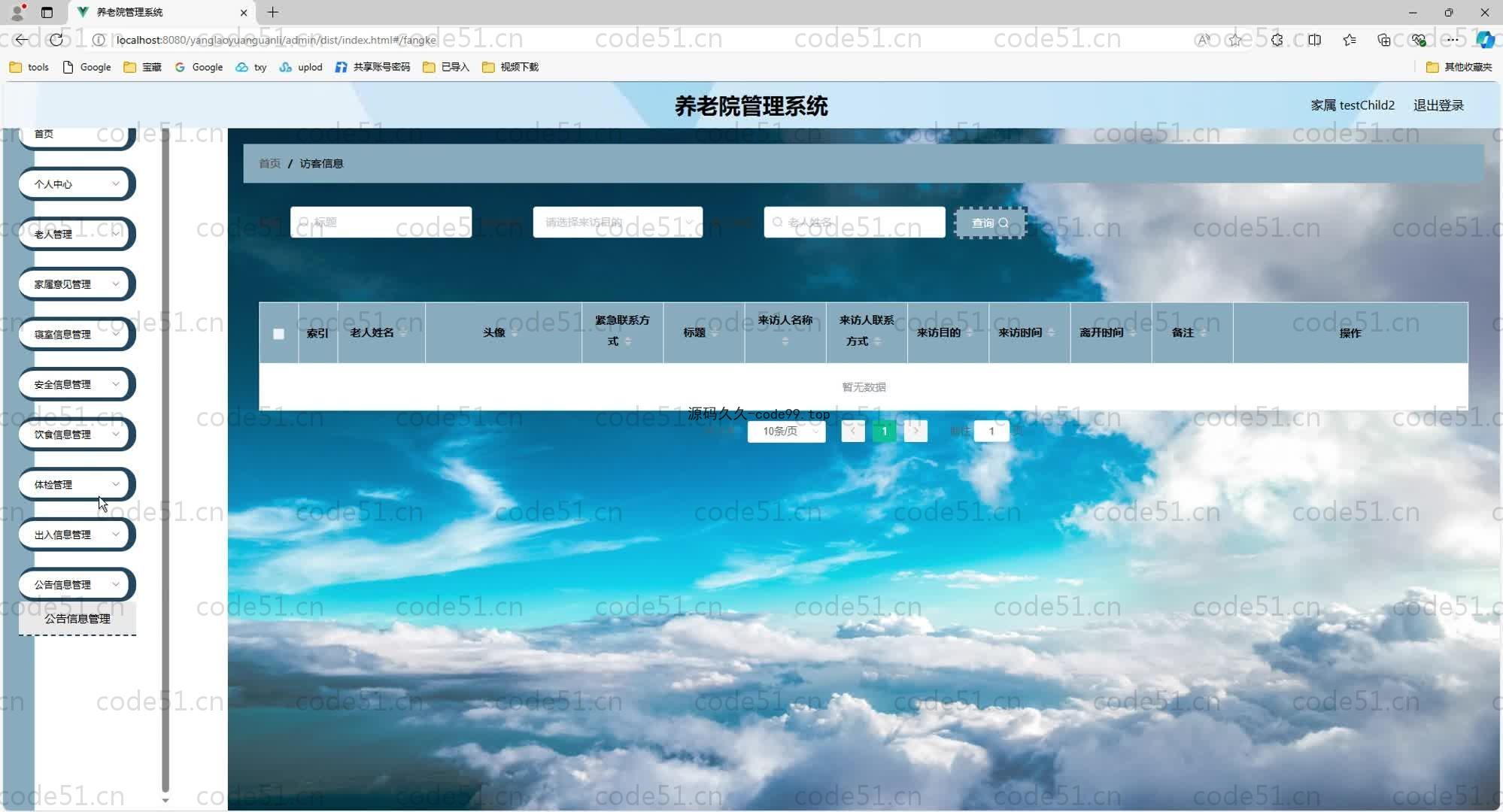Open the 10条/页 page size dropdown
The image size is (1503, 812).
point(786,432)
